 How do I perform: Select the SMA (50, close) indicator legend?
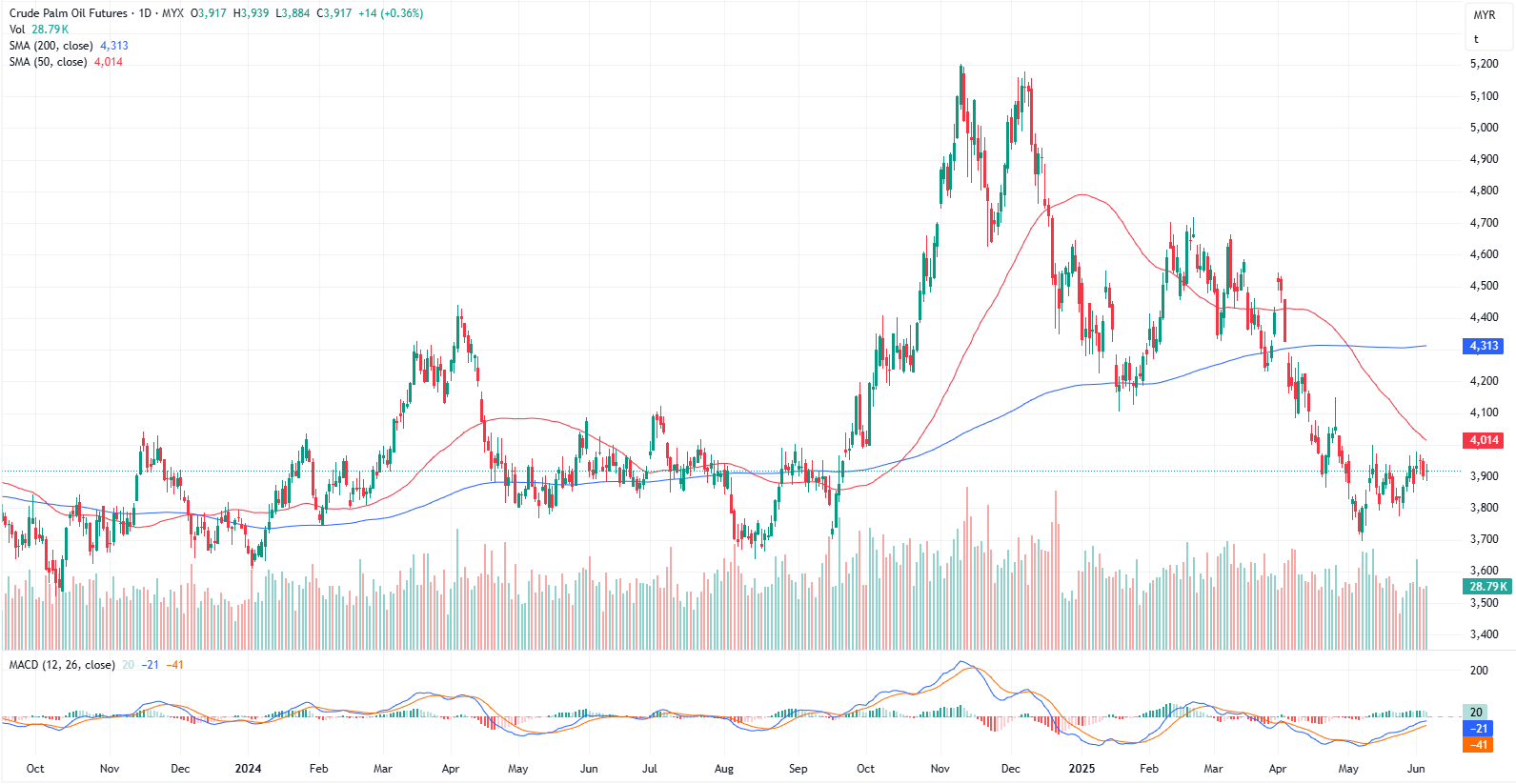[x=48, y=62]
